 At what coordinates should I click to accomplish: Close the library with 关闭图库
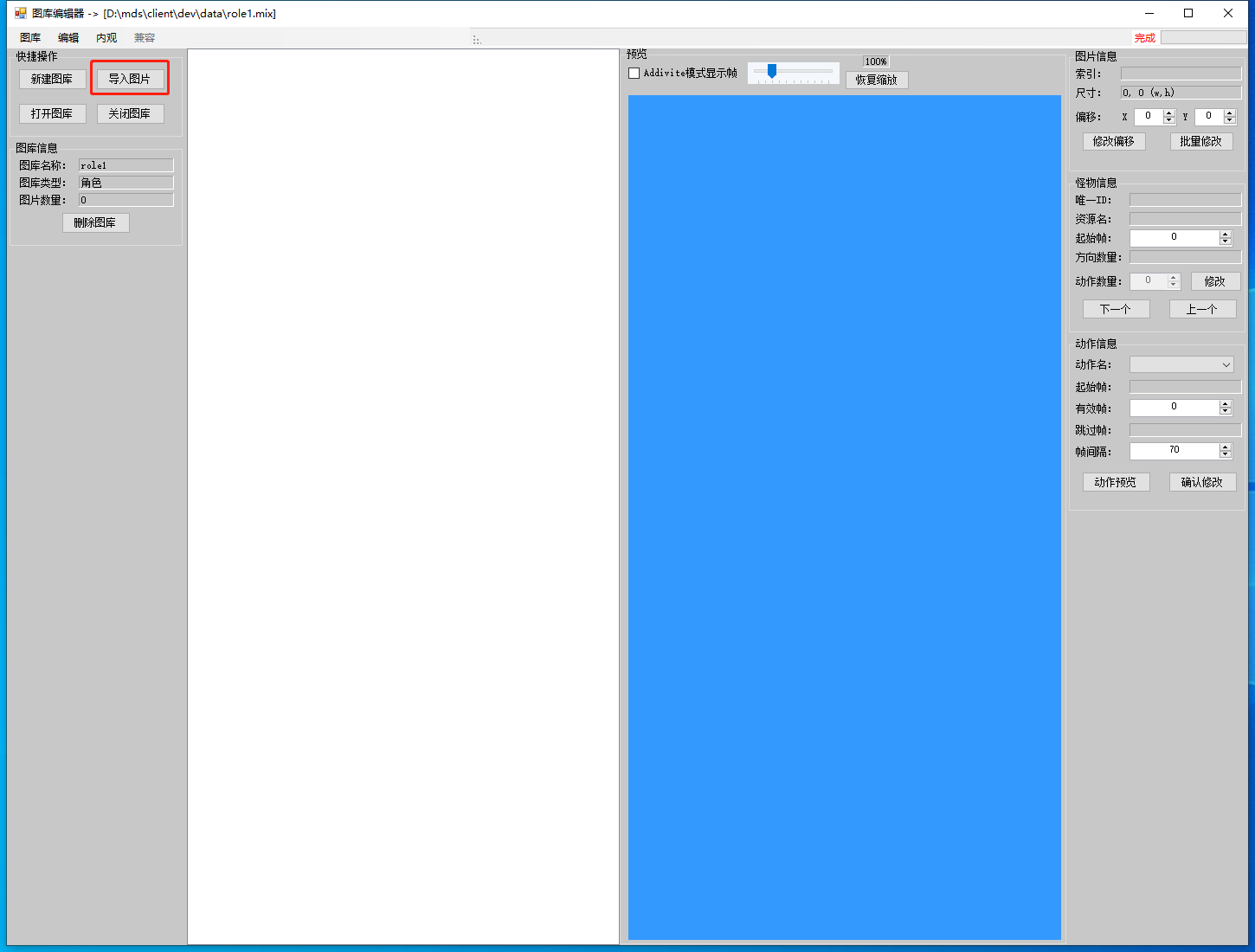click(x=130, y=113)
